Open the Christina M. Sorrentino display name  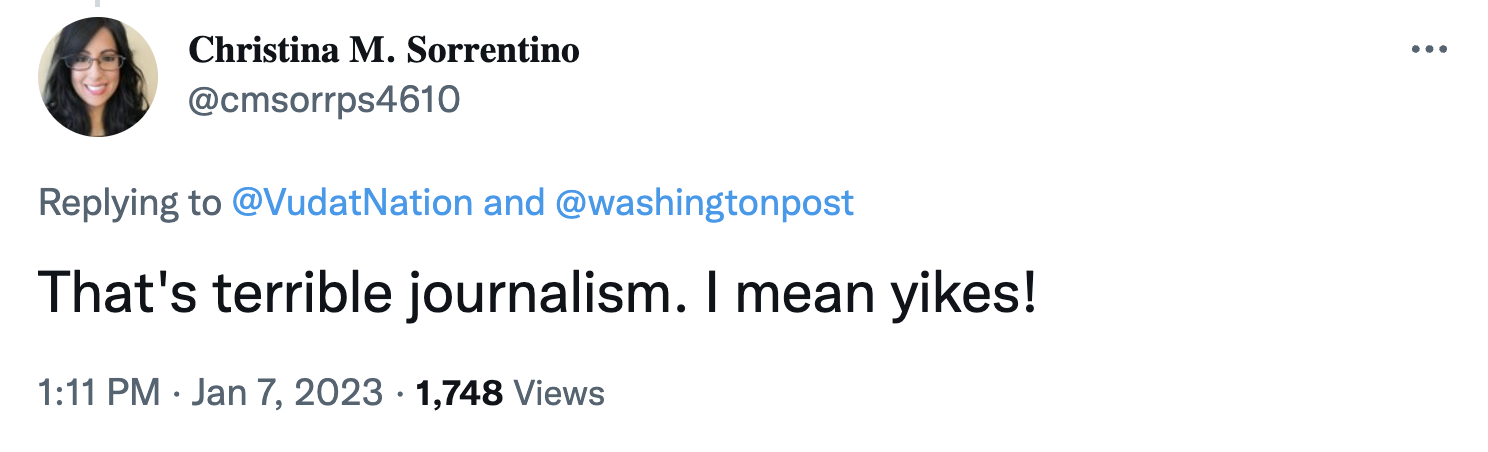[384, 50]
